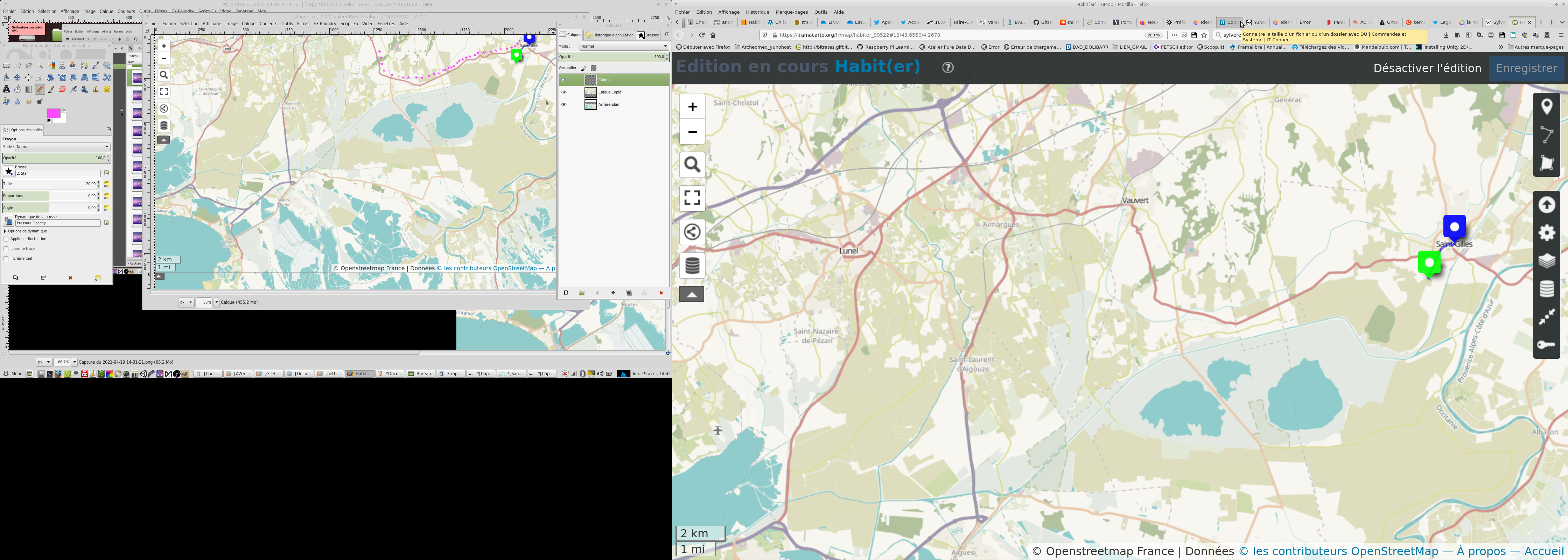1568x560 pixels.
Task: Click Désactiver l'édition link
Action: [1427, 68]
